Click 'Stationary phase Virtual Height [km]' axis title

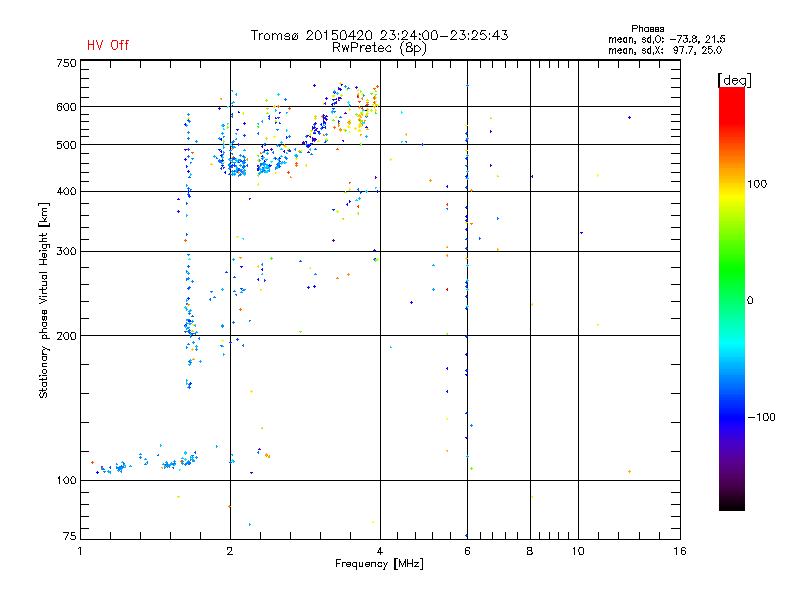(x=44, y=300)
